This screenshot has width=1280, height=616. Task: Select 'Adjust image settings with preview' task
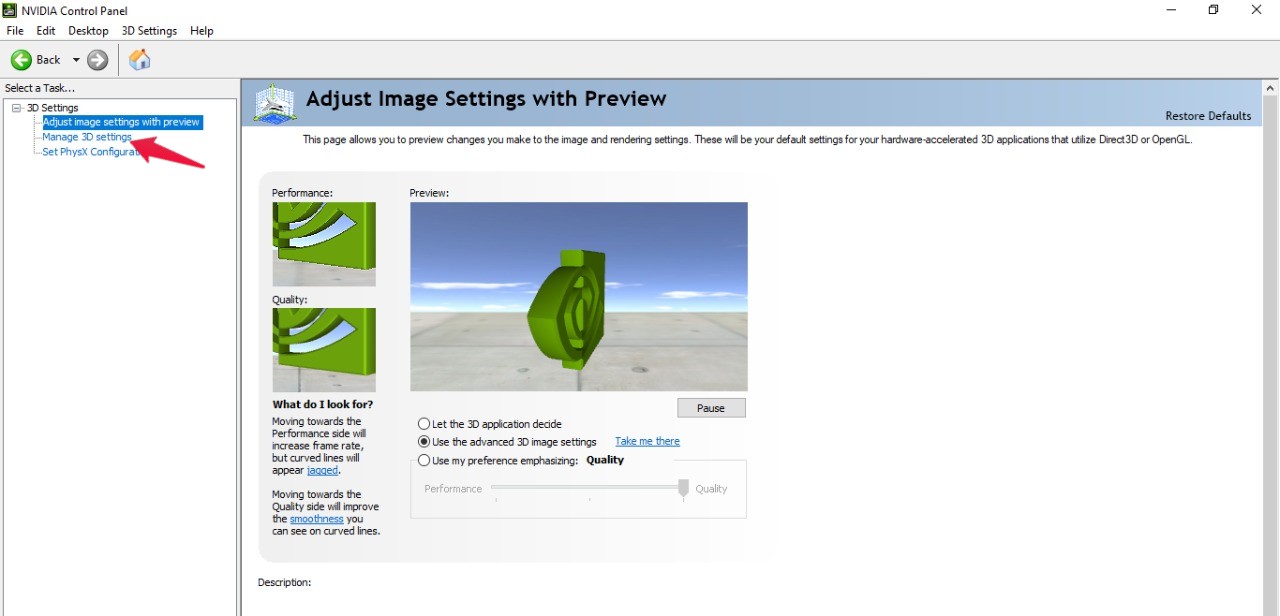(121, 122)
